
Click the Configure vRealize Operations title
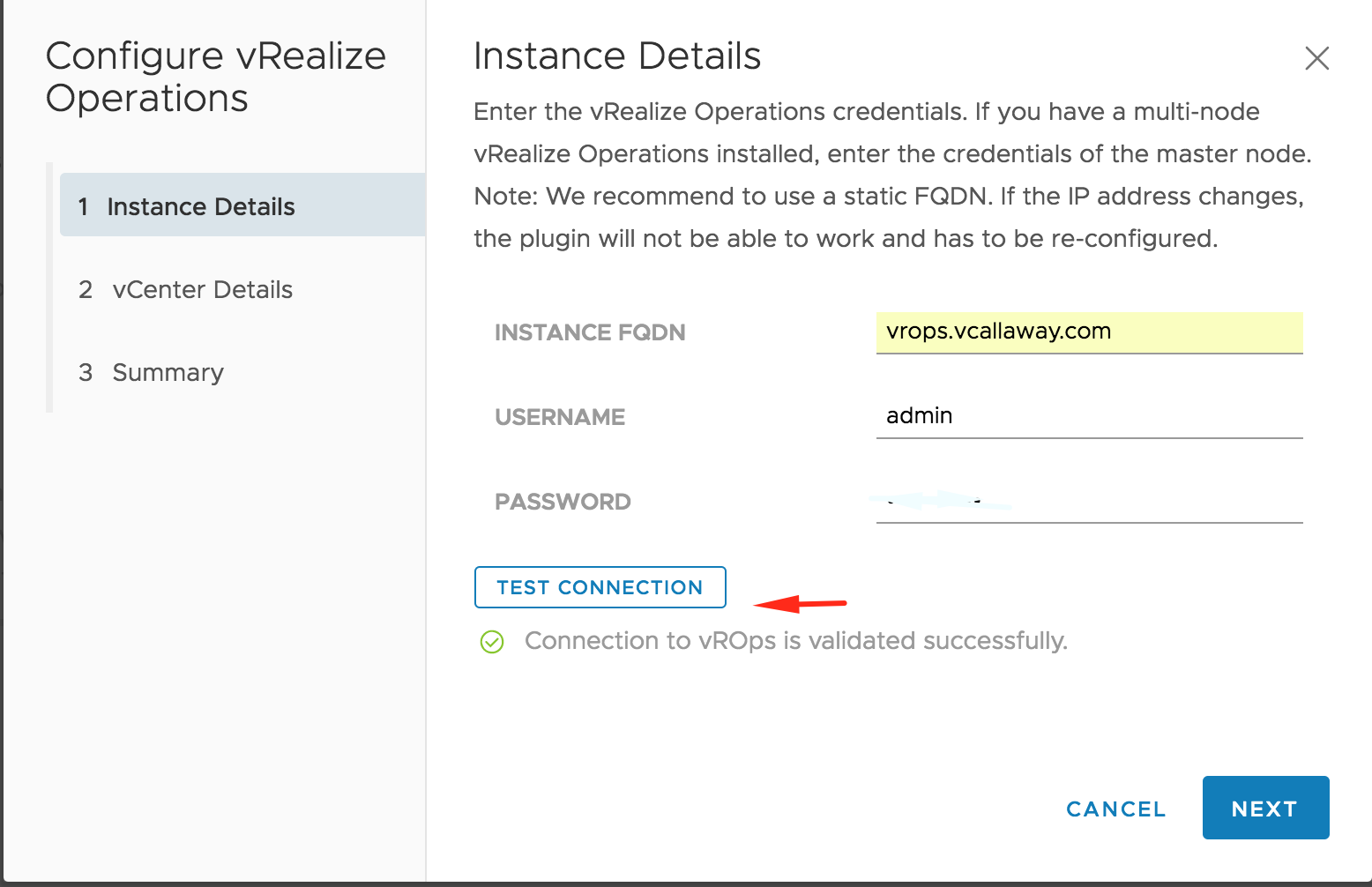point(216,77)
